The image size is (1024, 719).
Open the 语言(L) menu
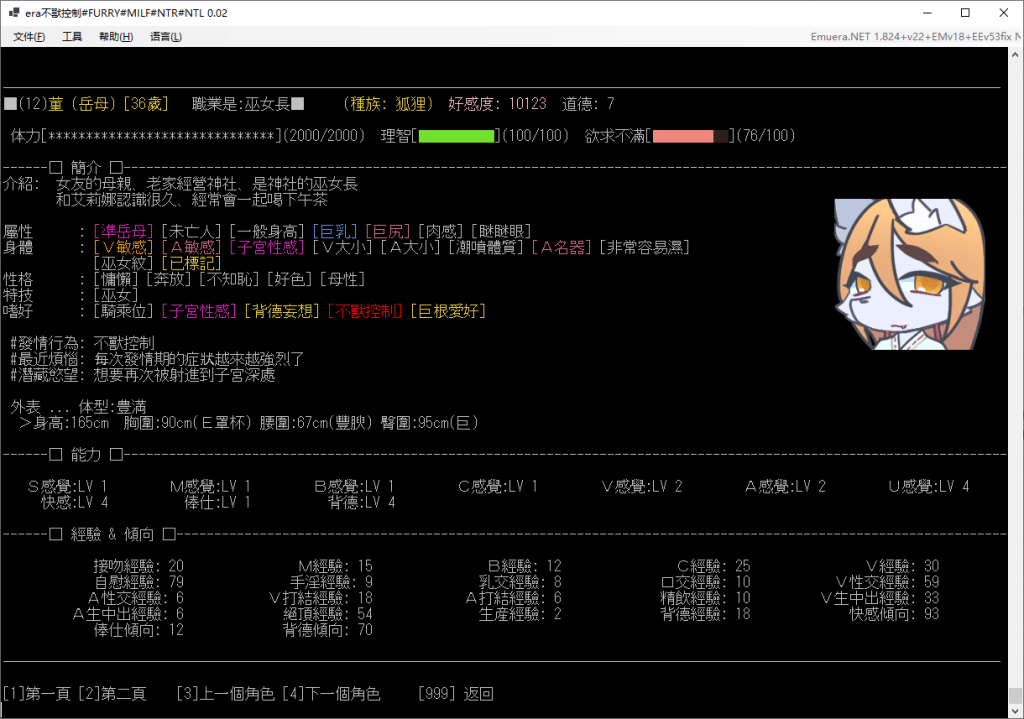pyautogui.click(x=166, y=37)
